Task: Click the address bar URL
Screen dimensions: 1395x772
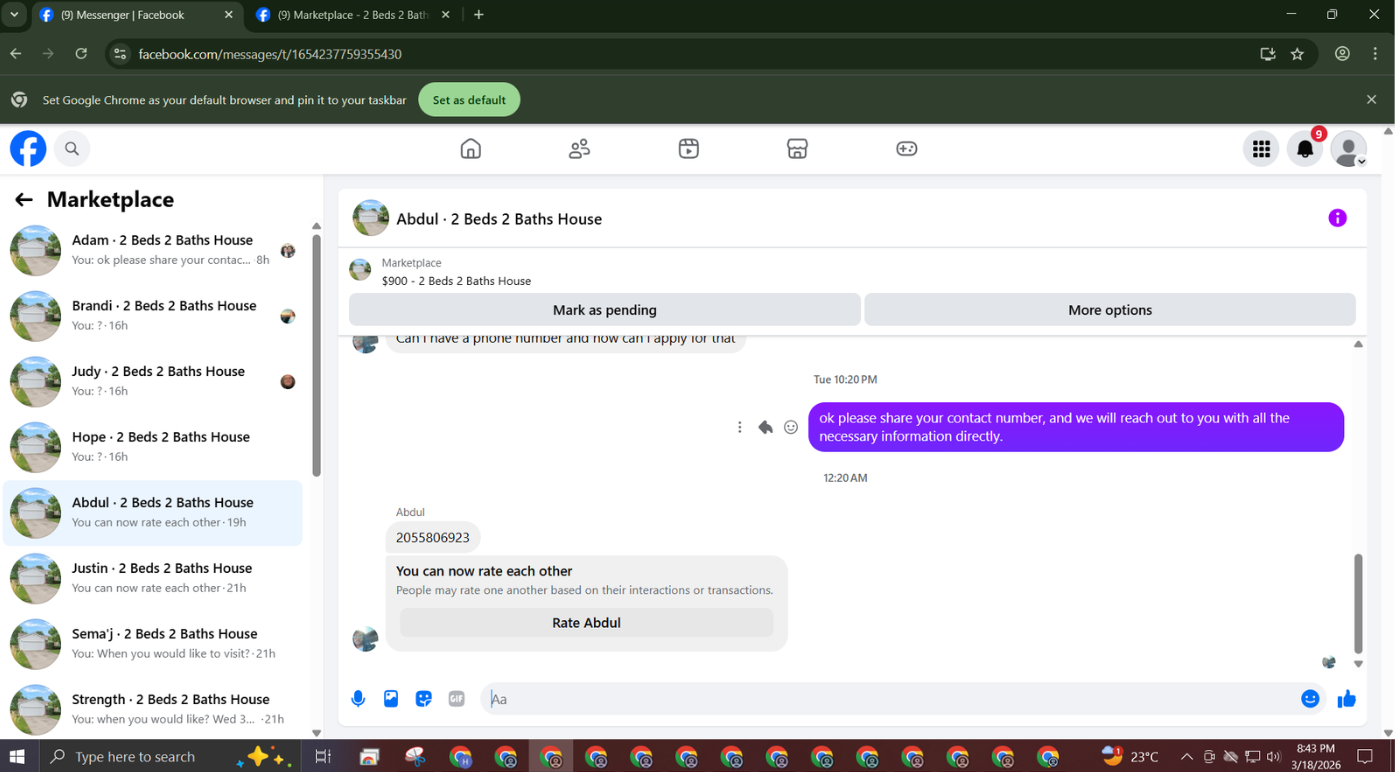Action: (x=270, y=54)
